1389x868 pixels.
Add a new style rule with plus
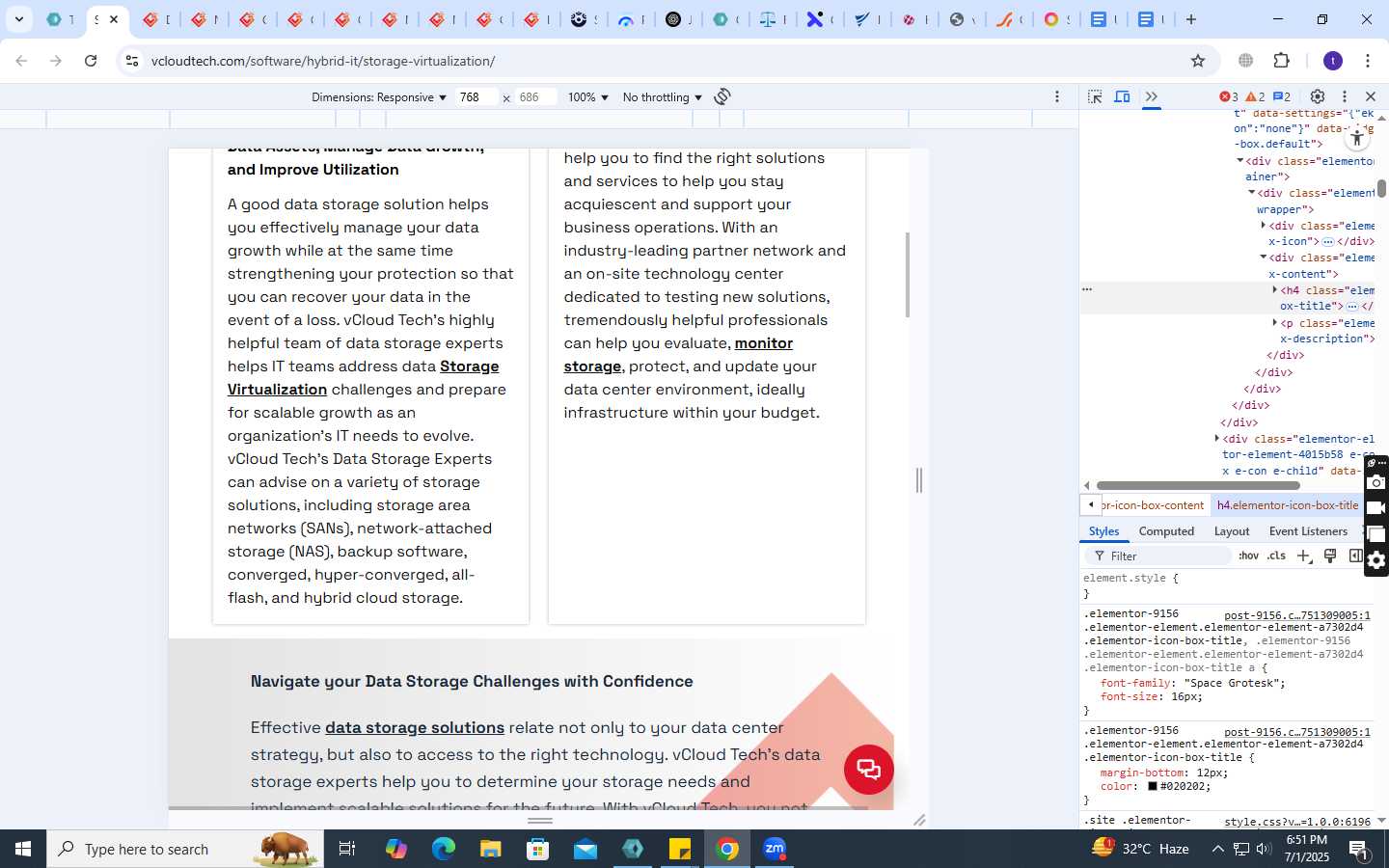point(1304,556)
